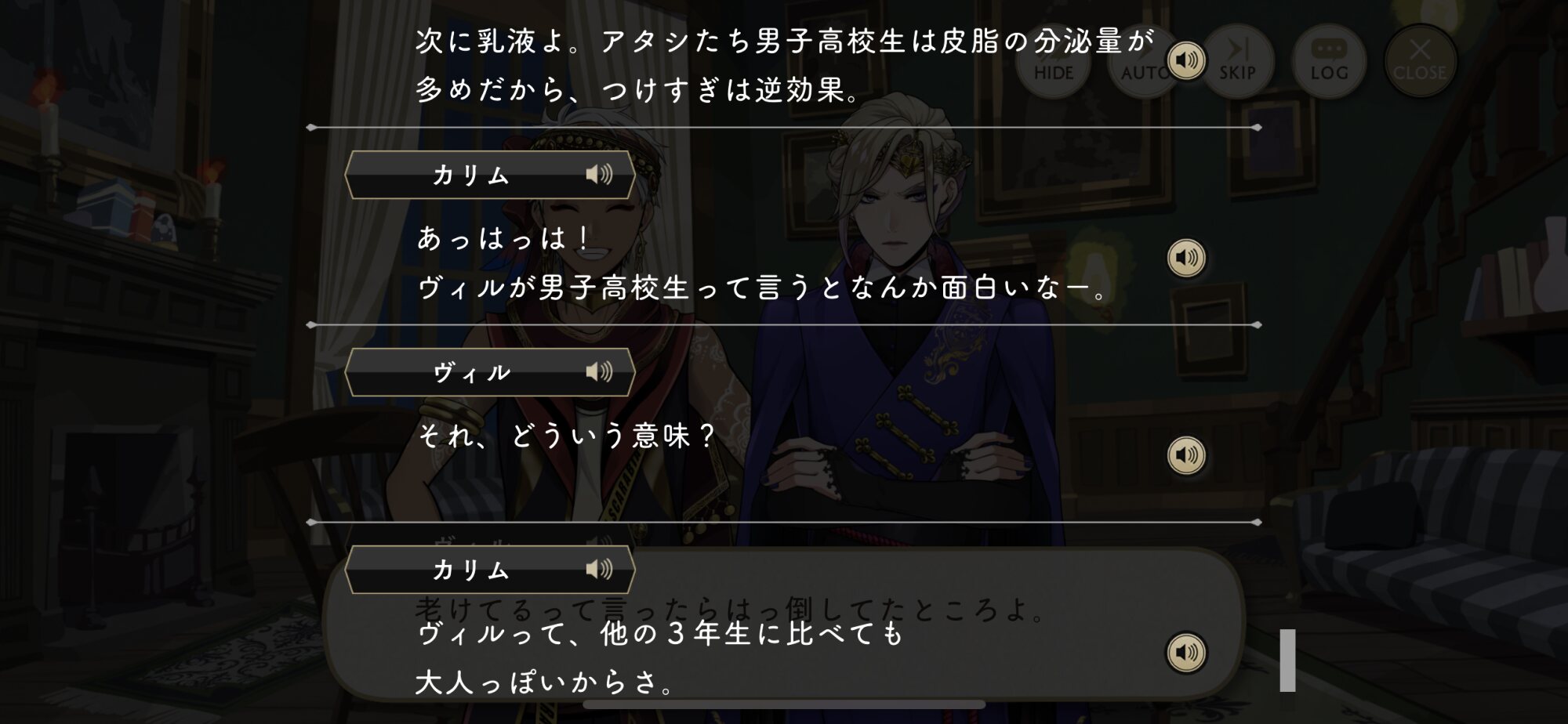1568x724 pixels.
Task: Click the log scrollbar handle
Action: [1287, 661]
